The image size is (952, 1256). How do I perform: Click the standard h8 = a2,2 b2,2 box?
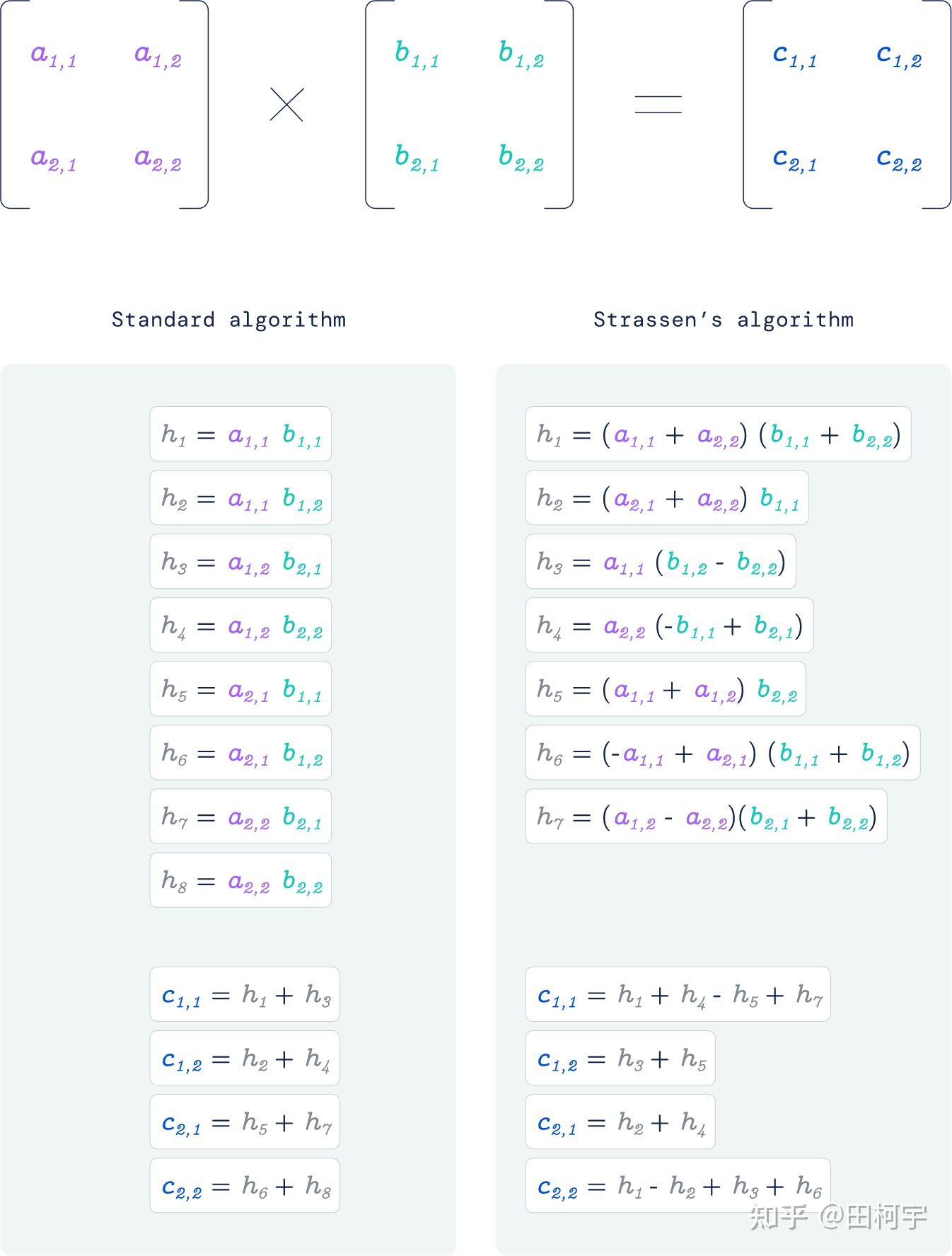click(240, 880)
